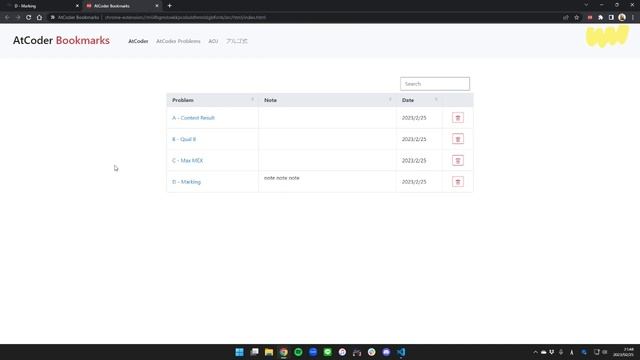Bookmark this page with the star icon
Image resolution: width=640 pixels, height=360 pixels.
(576, 18)
